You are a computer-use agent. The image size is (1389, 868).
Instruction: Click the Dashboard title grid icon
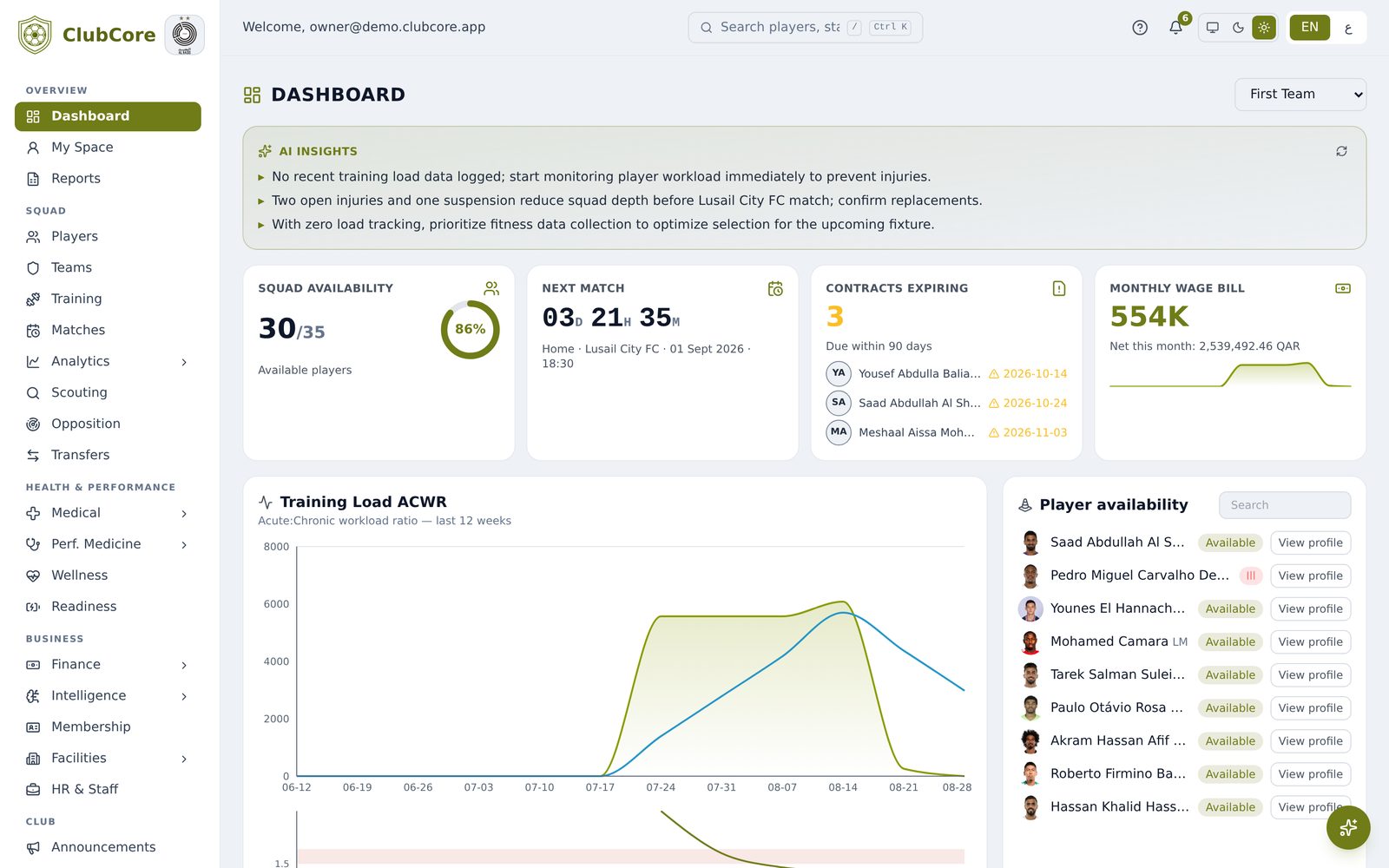click(253, 95)
